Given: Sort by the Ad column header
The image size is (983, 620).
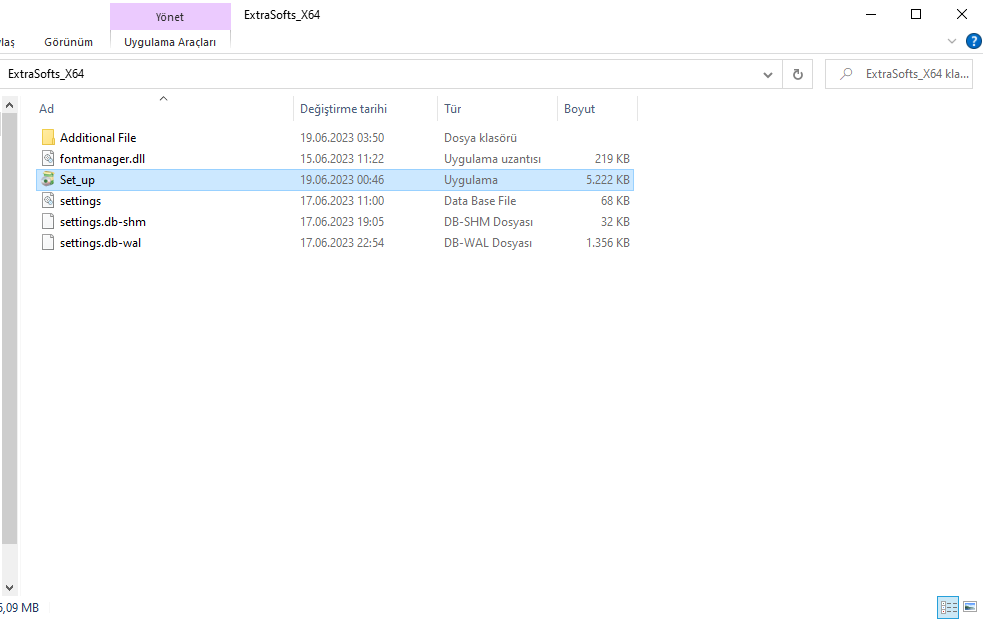Looking at the screenshot, I should click(x=46, y=108).
